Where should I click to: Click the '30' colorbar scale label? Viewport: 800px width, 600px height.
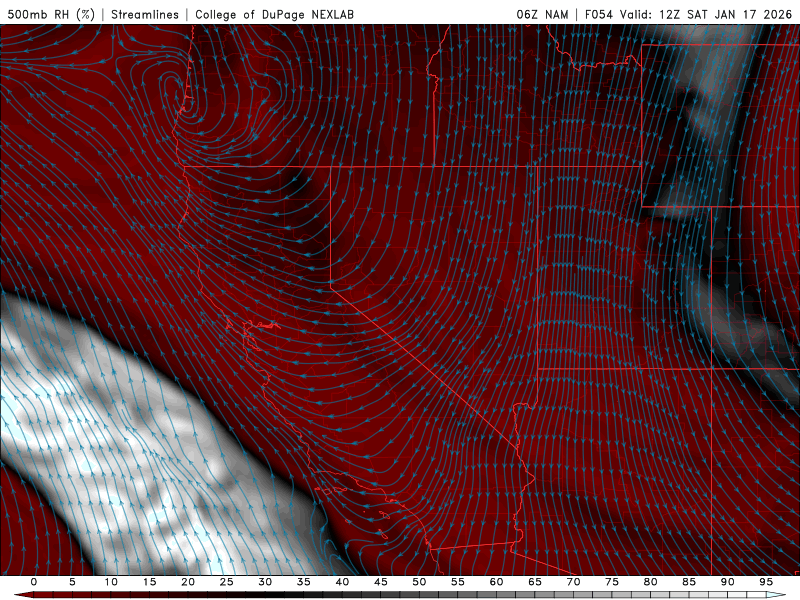pyautogui.click(x=265, y=582)
